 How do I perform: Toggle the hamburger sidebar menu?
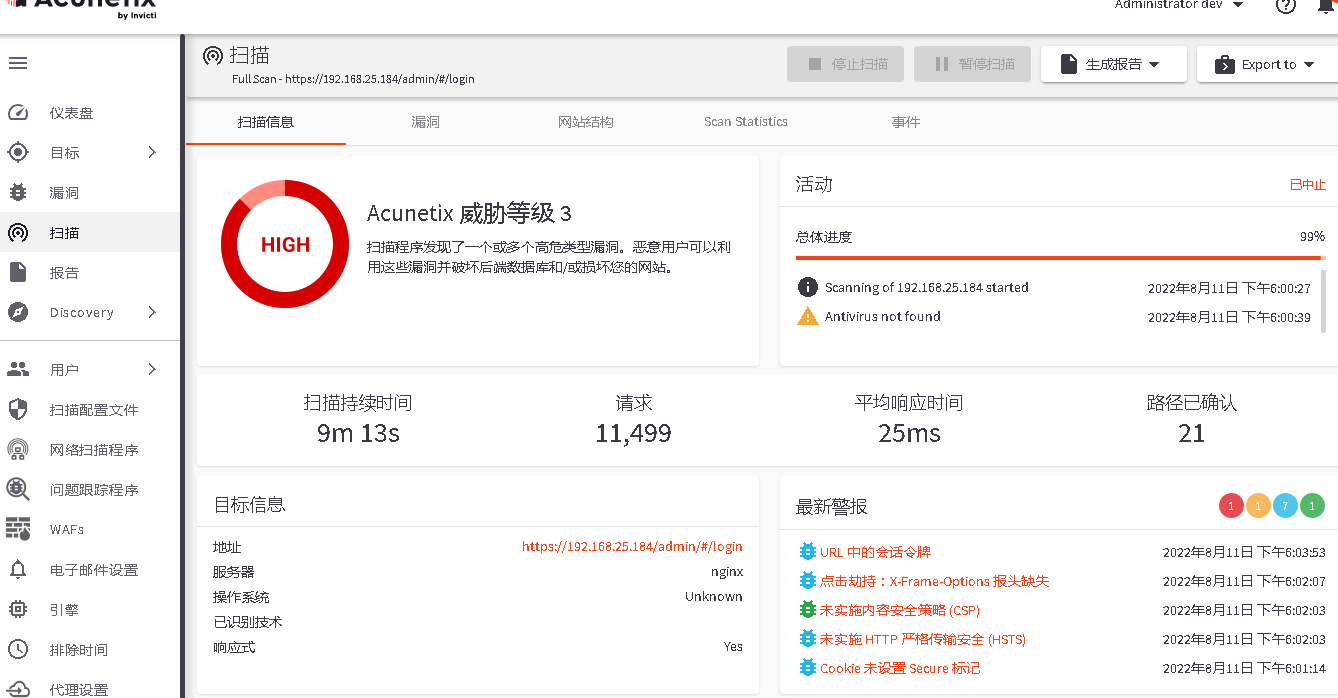[18, 63]
